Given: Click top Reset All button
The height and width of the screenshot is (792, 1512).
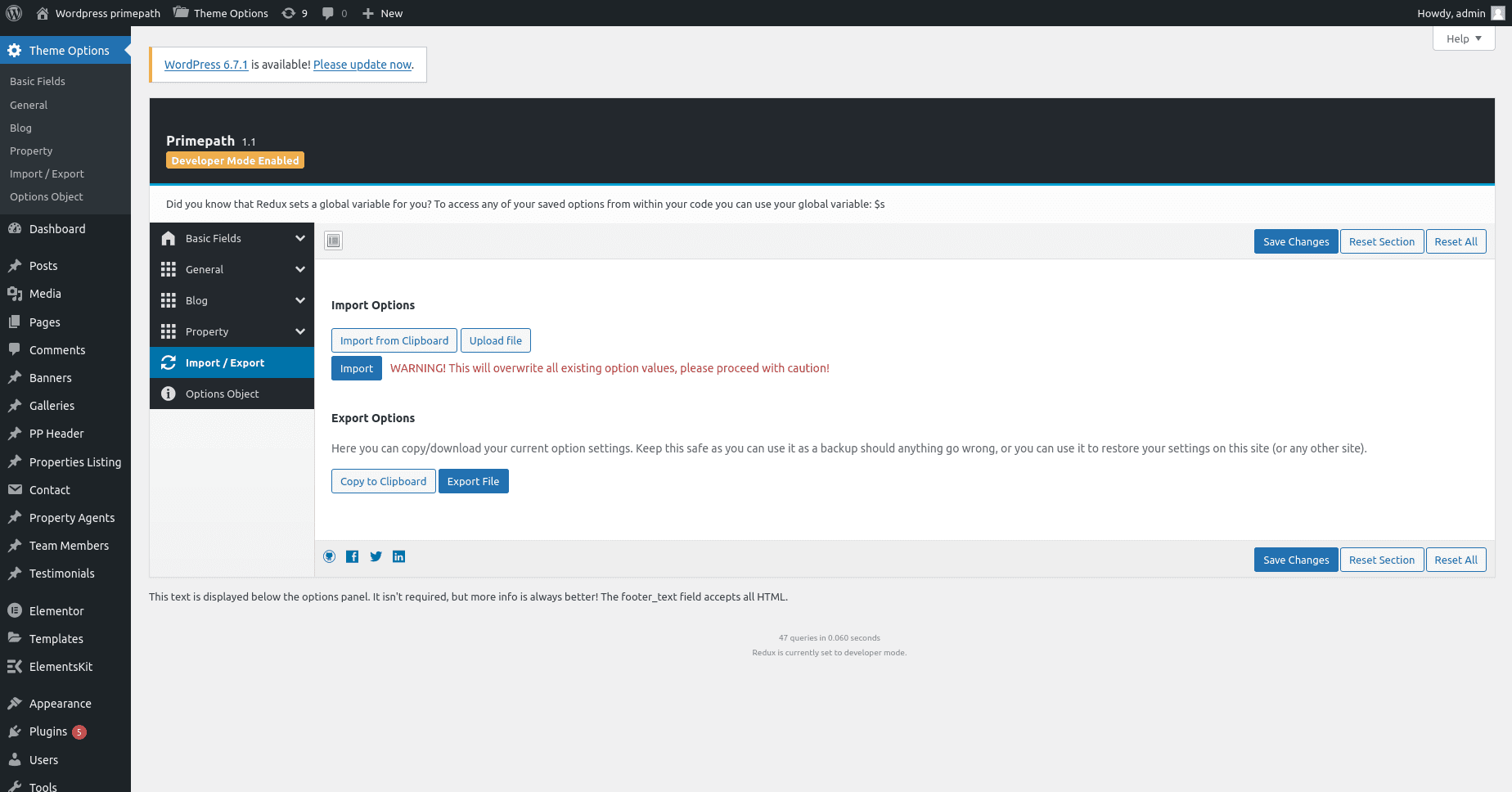Looking at the screenshot, I should 1456,241.
